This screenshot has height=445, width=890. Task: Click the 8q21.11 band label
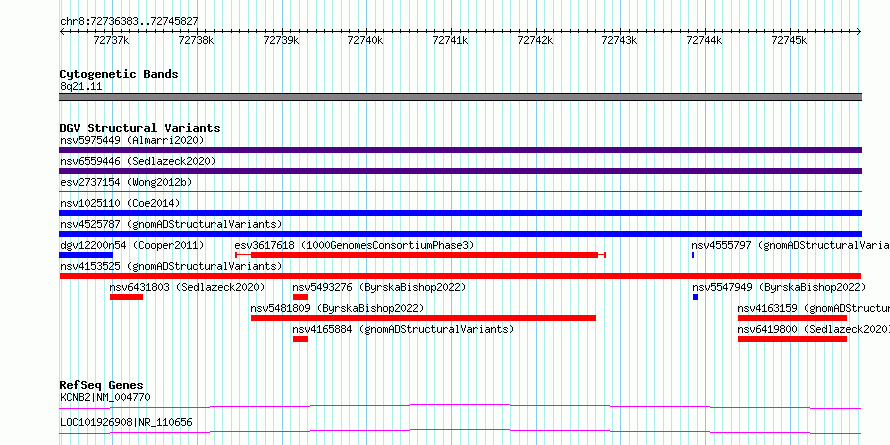pos(81,86)
